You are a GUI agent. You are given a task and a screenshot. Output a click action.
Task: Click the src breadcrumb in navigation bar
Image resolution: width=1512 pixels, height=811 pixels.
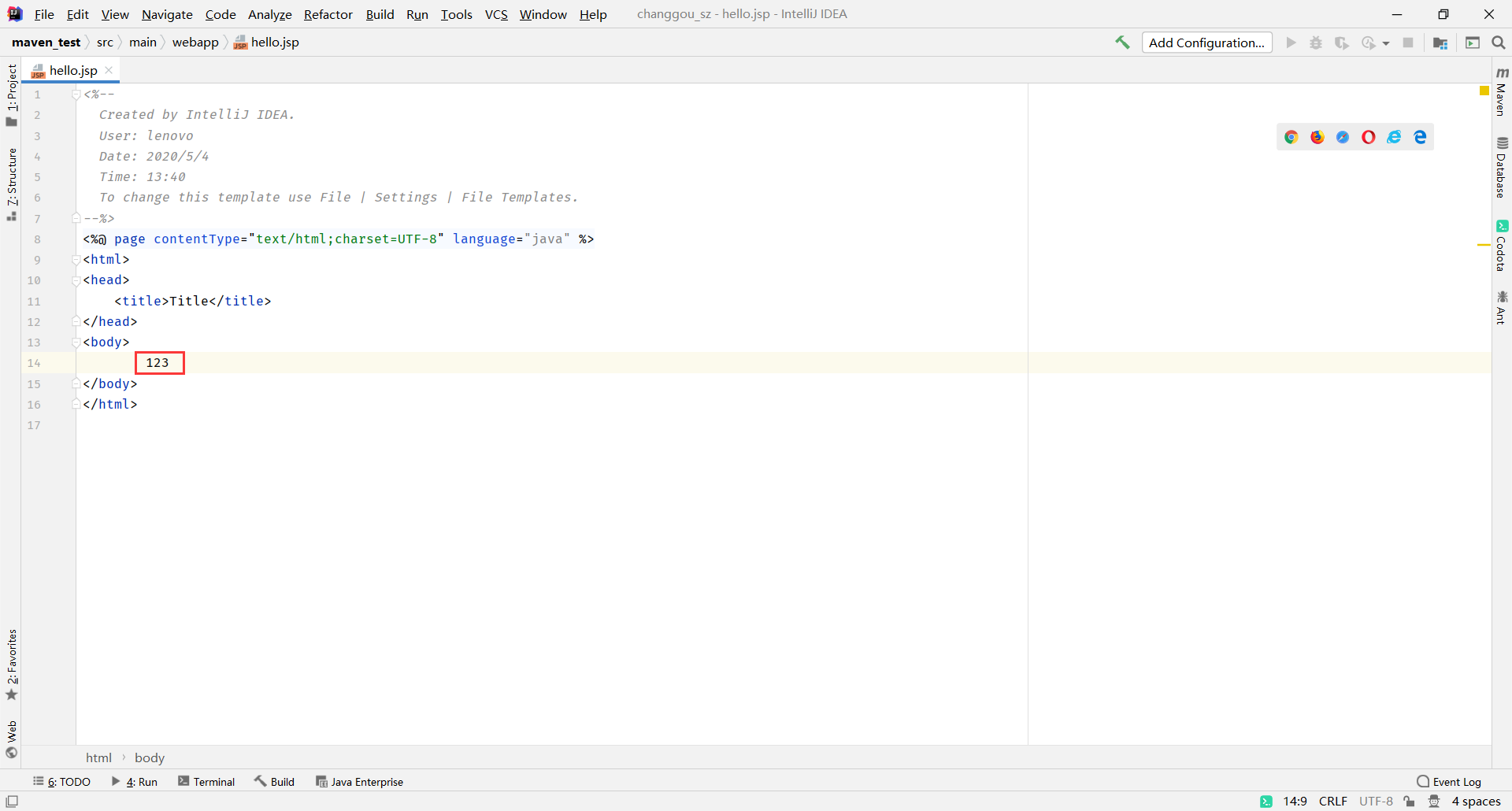coord(105,43)
